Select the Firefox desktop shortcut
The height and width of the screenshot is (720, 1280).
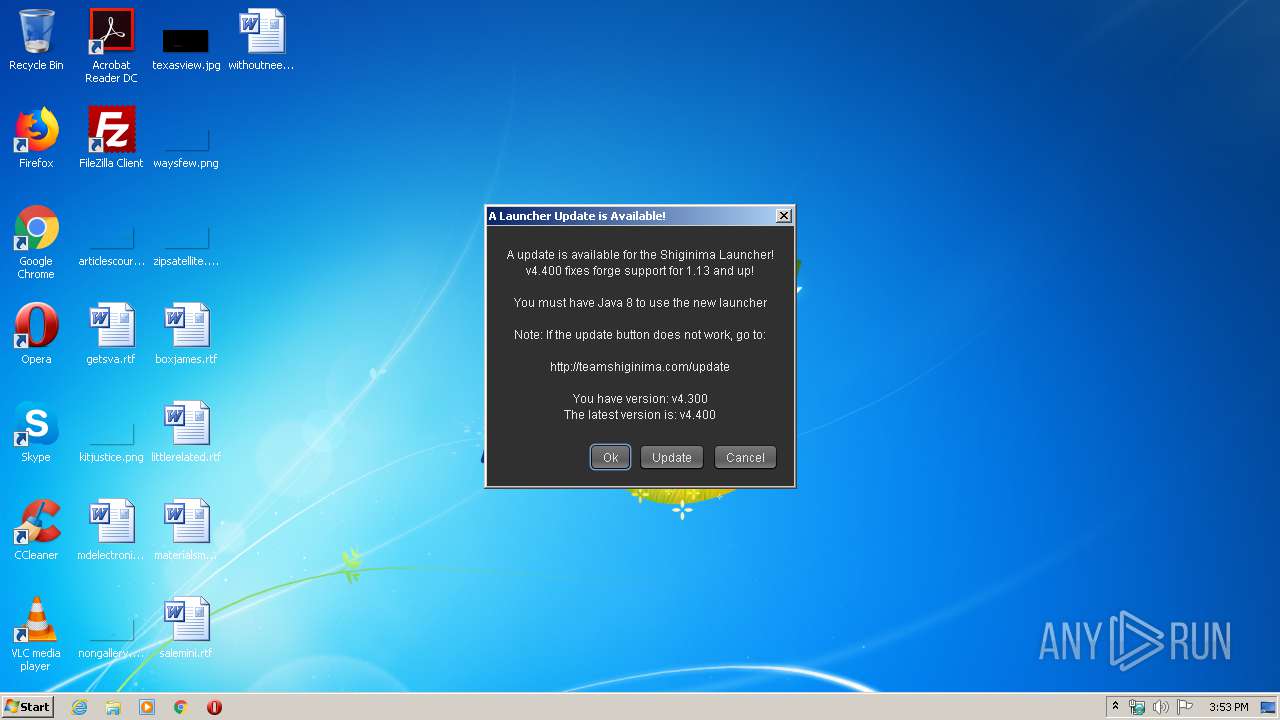pos(36,138)
